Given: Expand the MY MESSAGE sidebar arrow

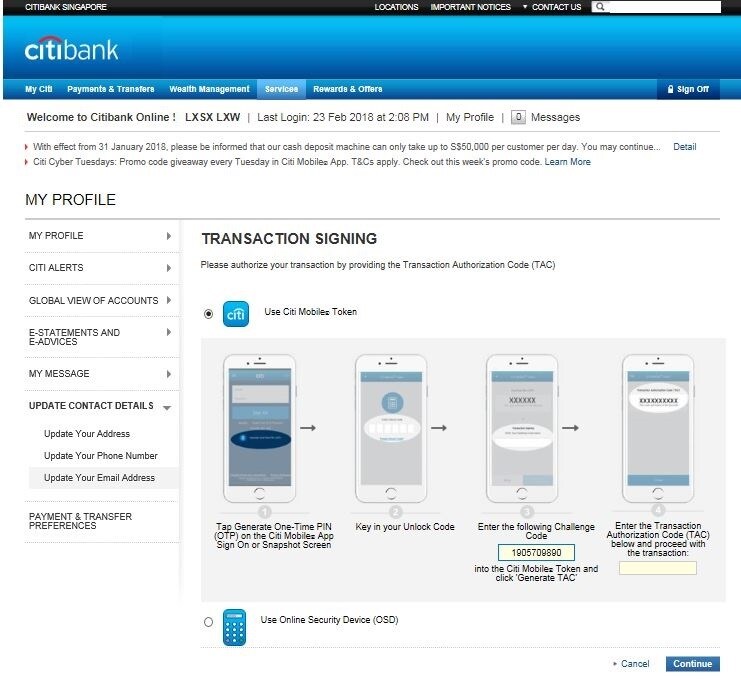Looking at the screenshot, I should pyautogui.click(x=169, y=374).
